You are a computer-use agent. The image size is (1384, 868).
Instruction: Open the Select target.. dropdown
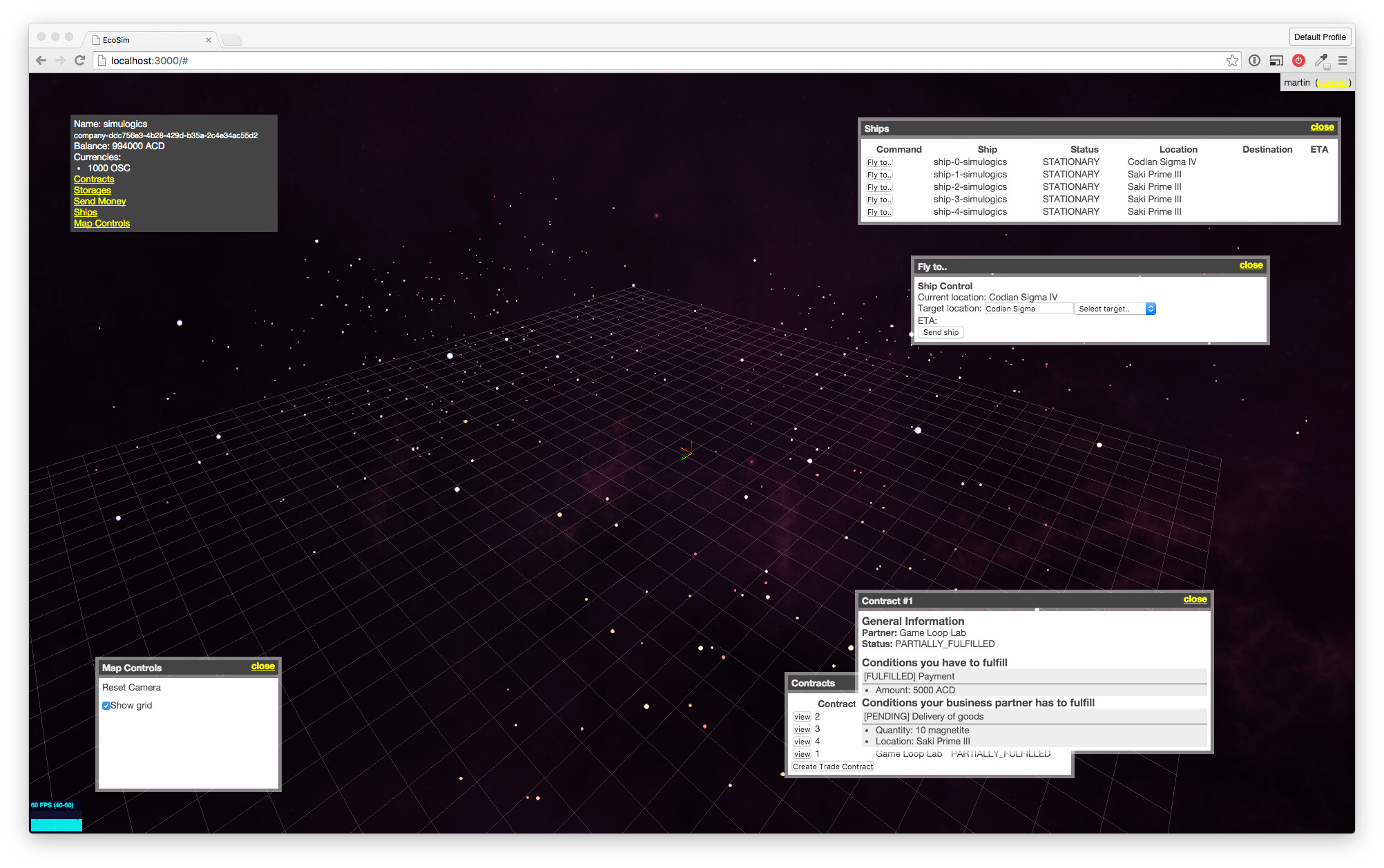click(1115, 309)
